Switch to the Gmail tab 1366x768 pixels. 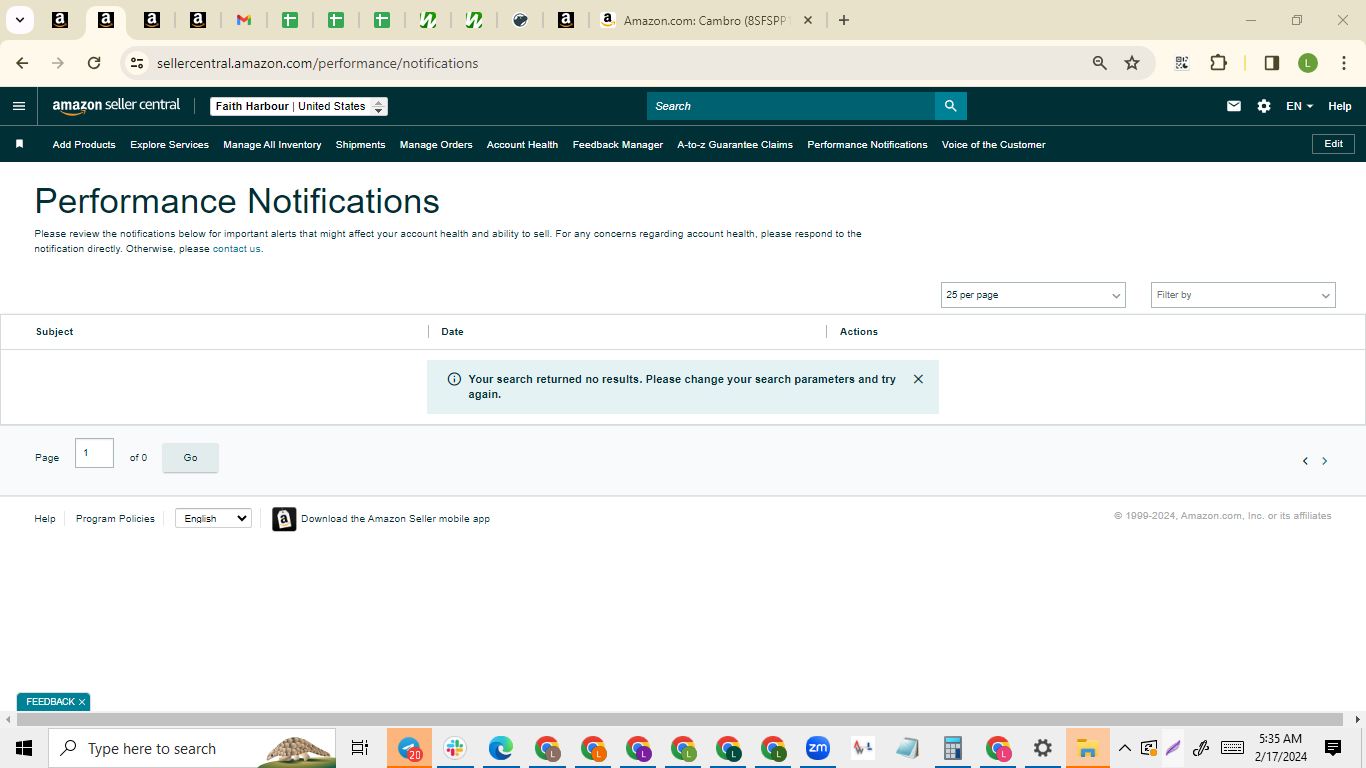244,20
